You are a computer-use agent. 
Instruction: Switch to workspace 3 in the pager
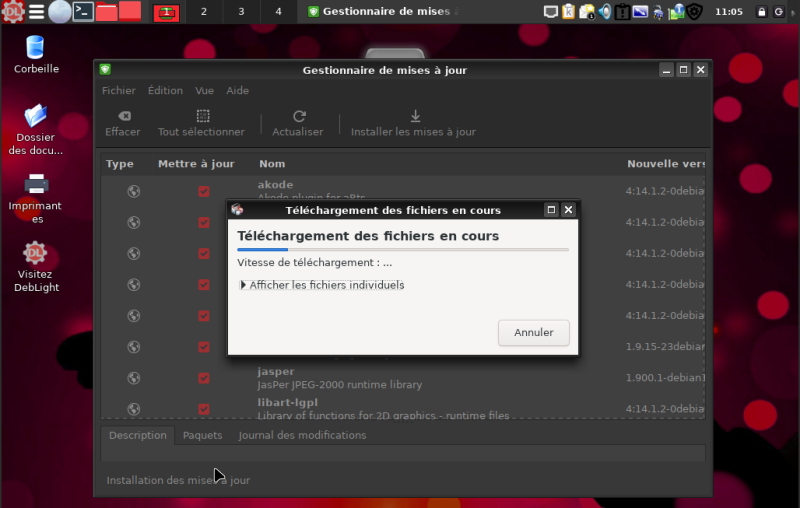[241, 12]
